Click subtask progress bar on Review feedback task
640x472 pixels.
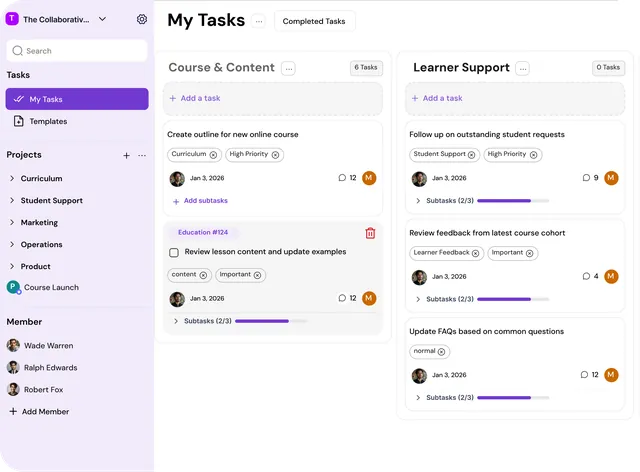(x=513, y=299)
